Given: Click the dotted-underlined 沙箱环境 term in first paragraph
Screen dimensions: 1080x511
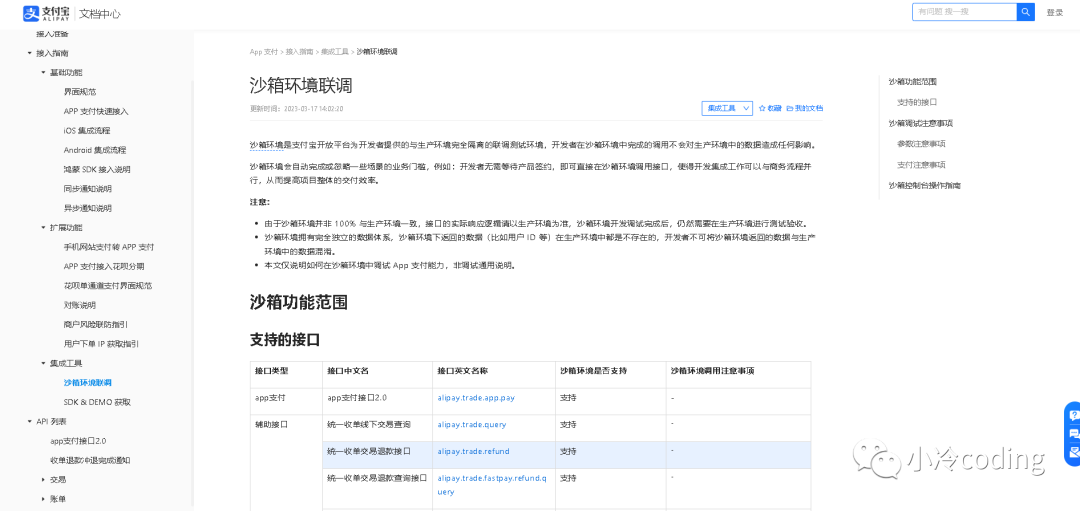Looking at the screenshot, I should coord(267,145).
